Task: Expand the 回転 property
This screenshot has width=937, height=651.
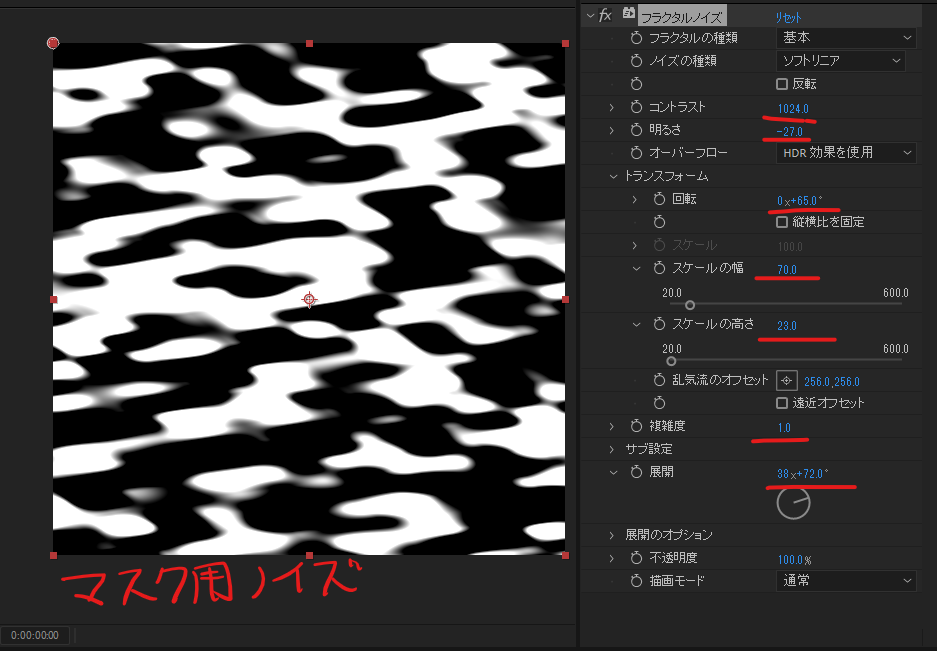Action: click(x=635, y=200)
